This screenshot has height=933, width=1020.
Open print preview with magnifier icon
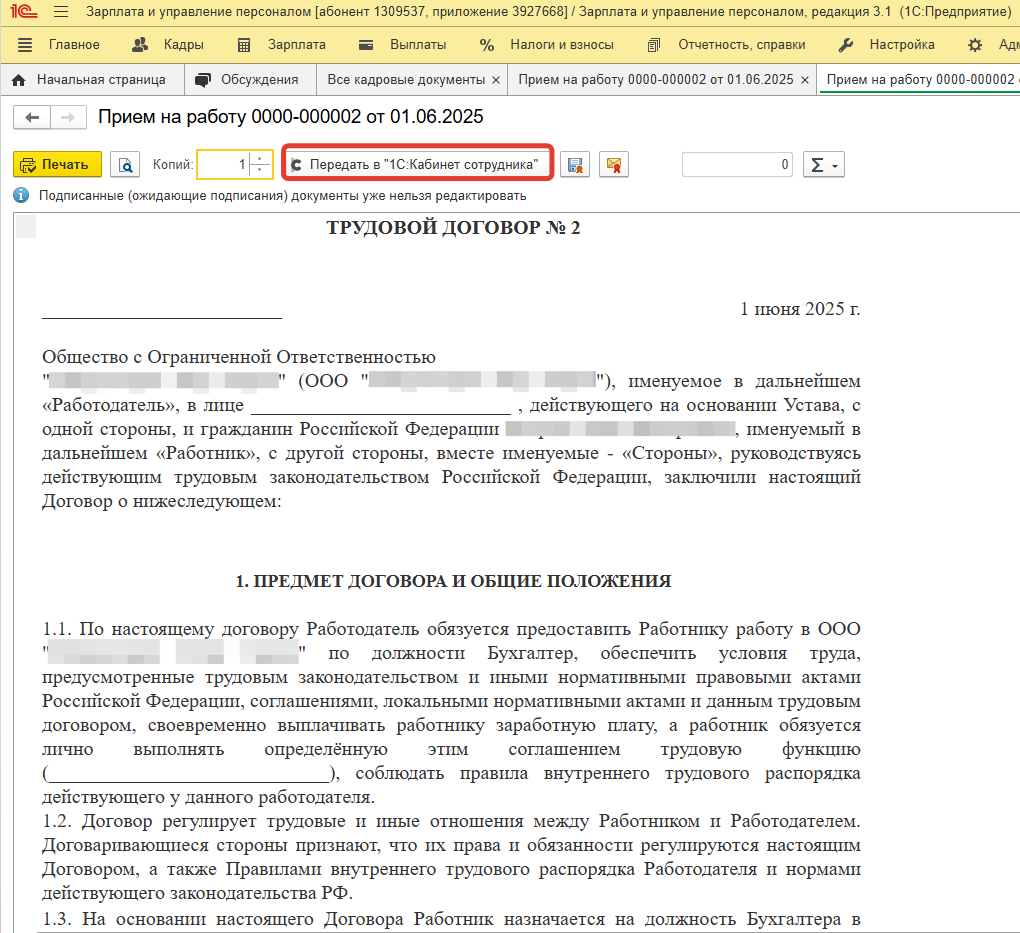pos(126,164)
